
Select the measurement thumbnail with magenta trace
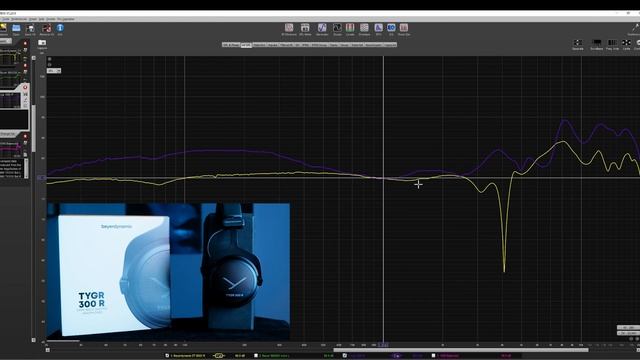[11, 150]
